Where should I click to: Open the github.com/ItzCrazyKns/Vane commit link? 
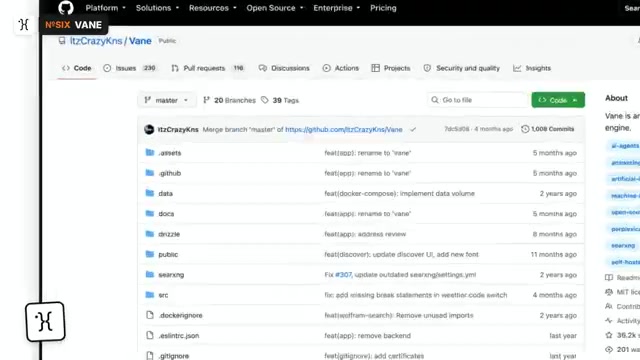[x=344, y=129]
